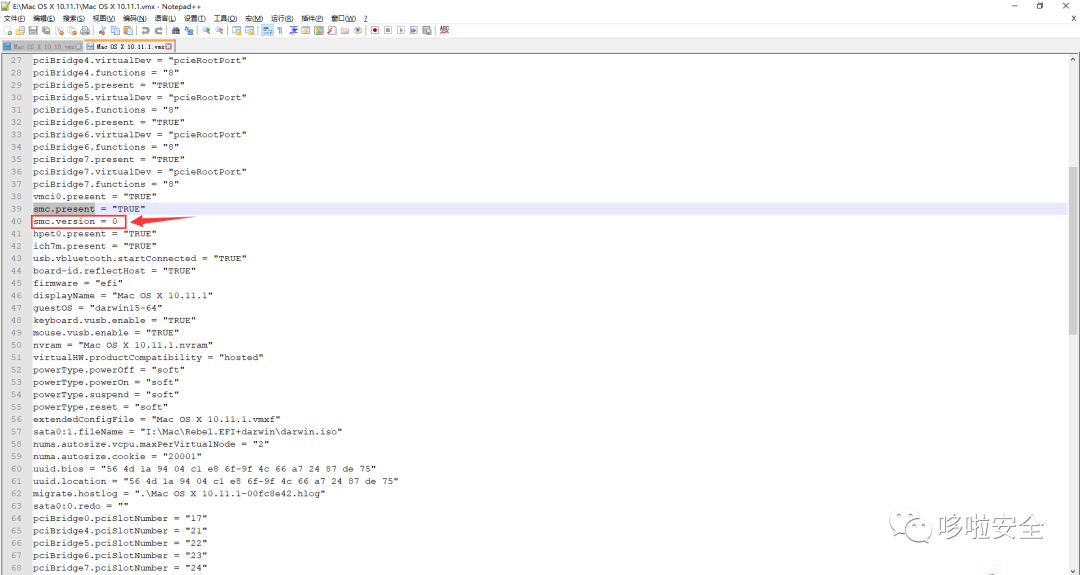Open the Replace dialog toolbar icon
This screenshot has height=575, width=1080.
pos(189,30)
